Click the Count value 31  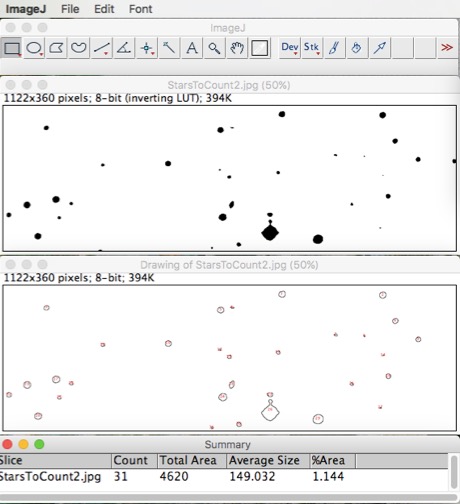pyautogui.click(x=121, y=476)
